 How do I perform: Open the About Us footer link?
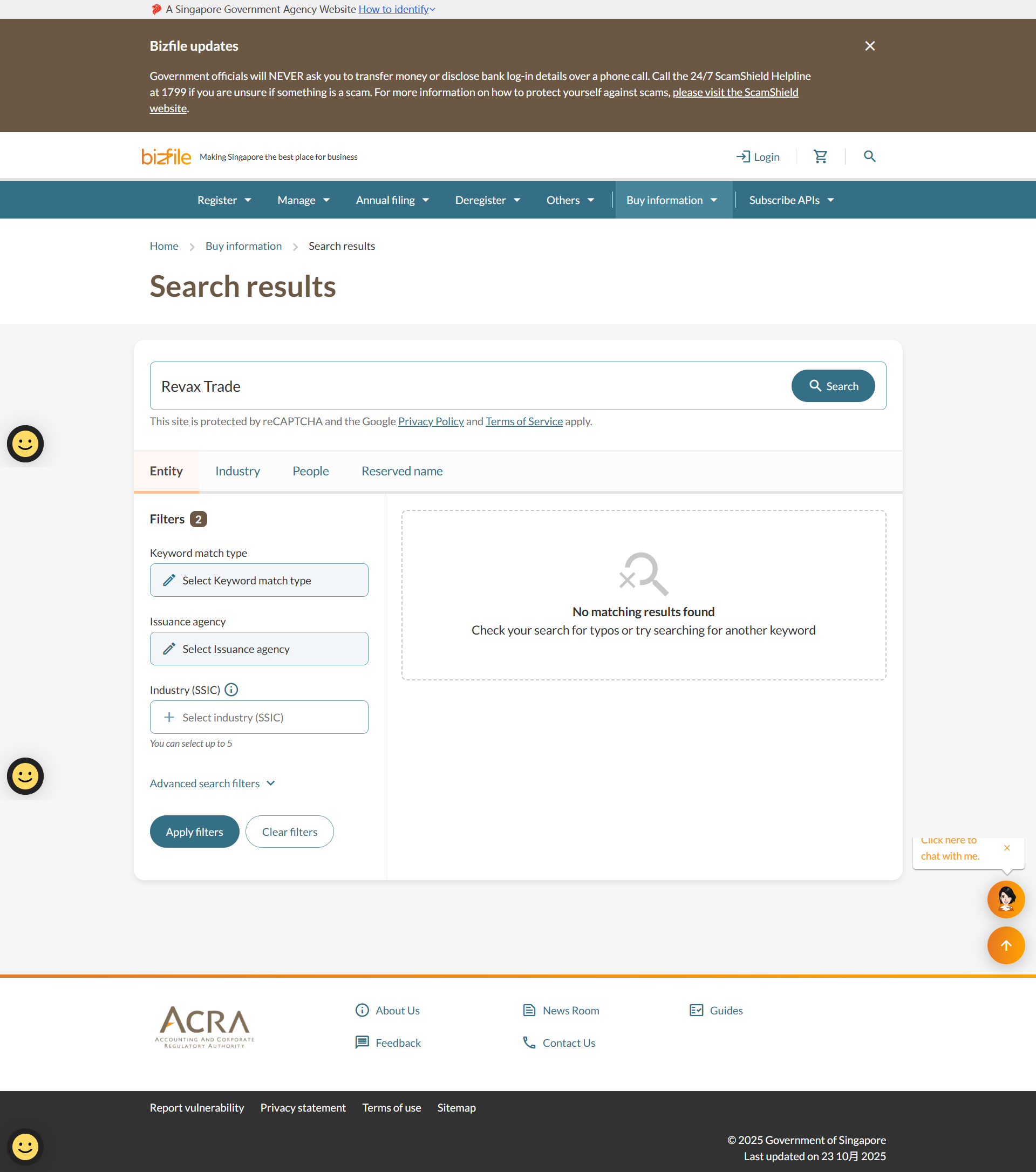388,1010
